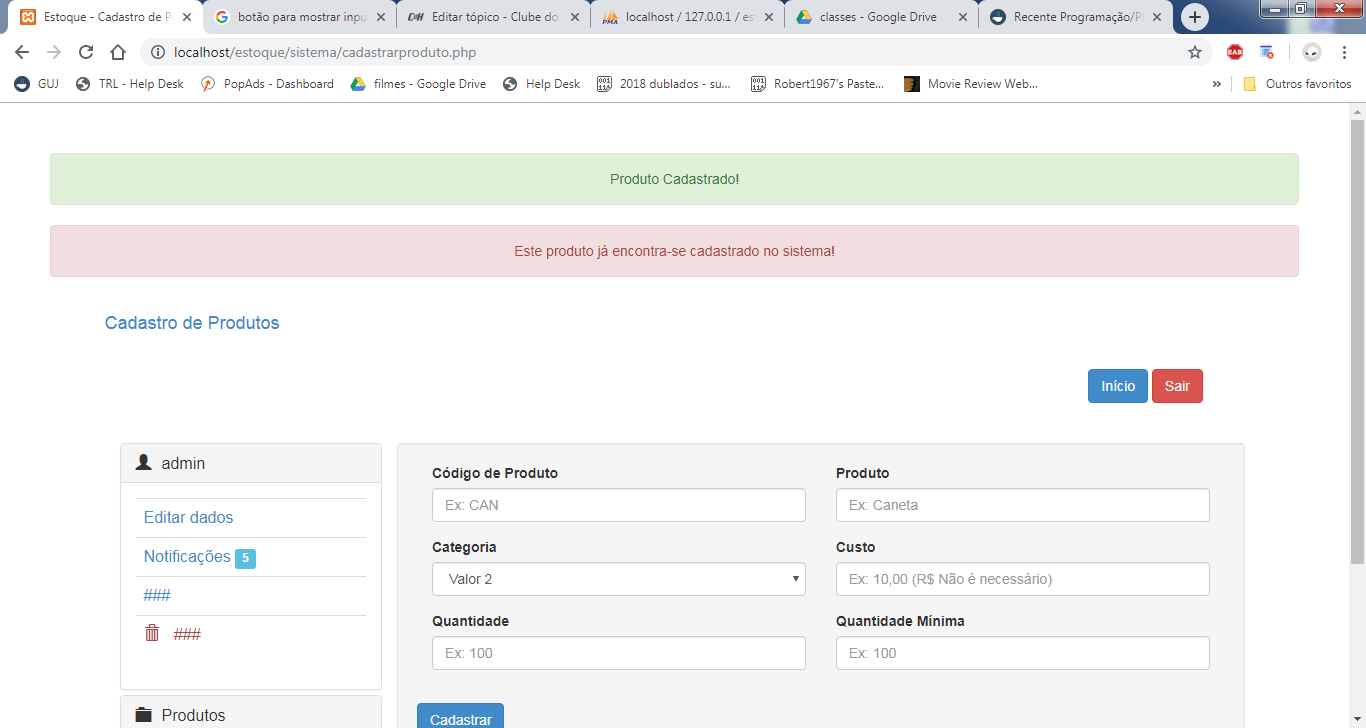
Task: Focus the Quantidade input field
Action: click(619, 653)
